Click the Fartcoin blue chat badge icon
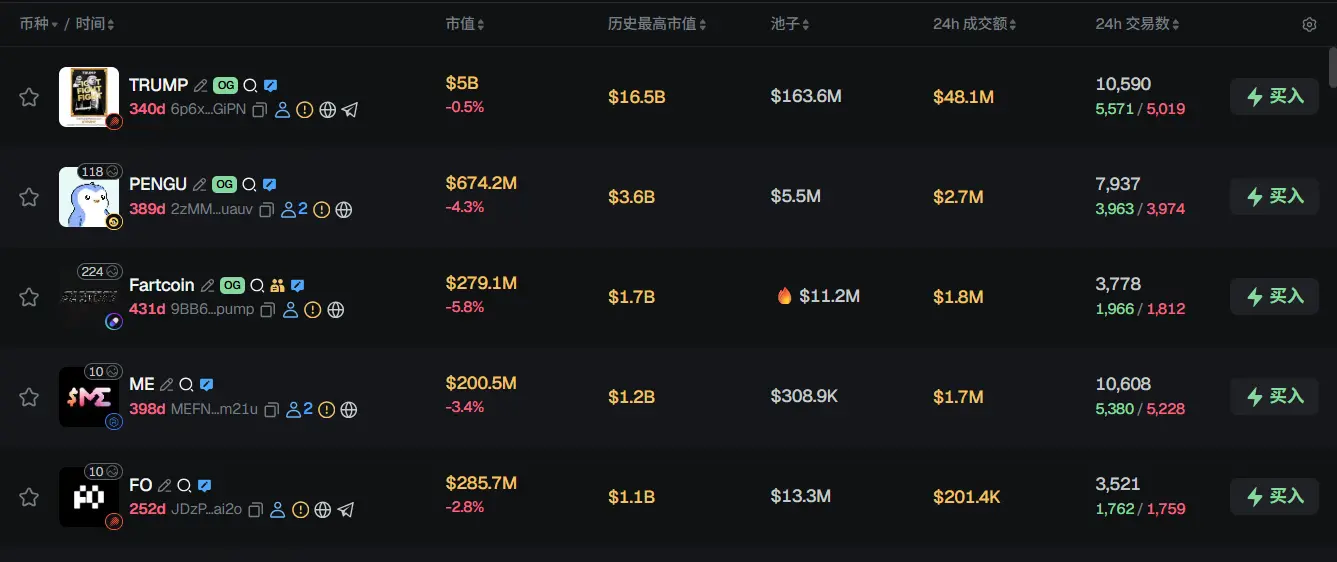 pos(297,285)
